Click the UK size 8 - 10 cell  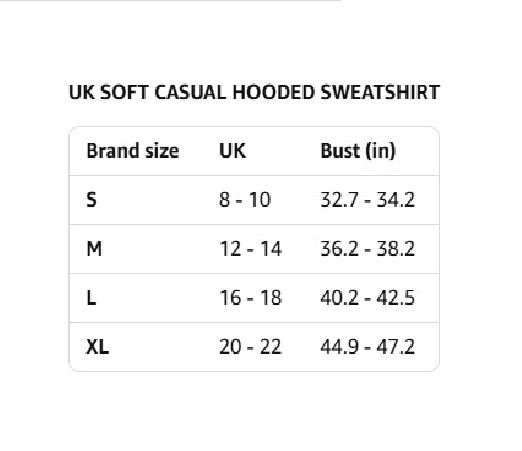click(x=245, y=200)
